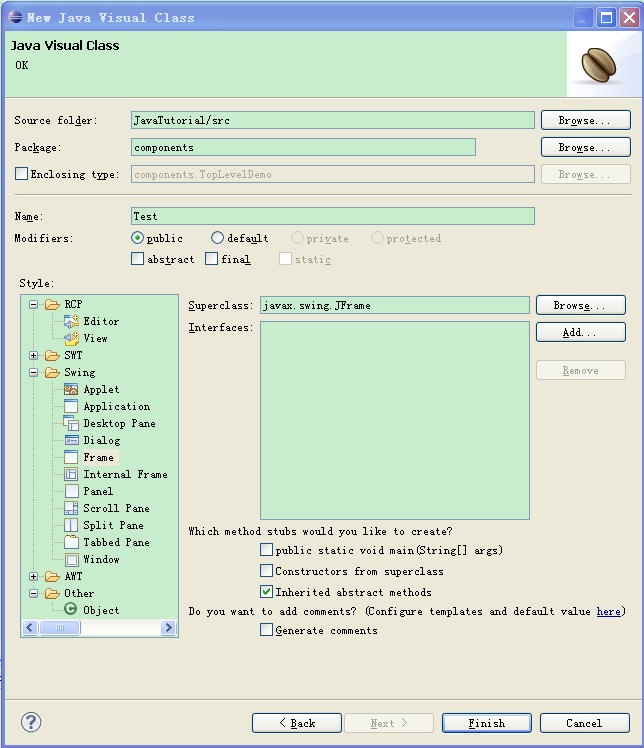Select Scroll Pane style label

[x=116, y=509]
